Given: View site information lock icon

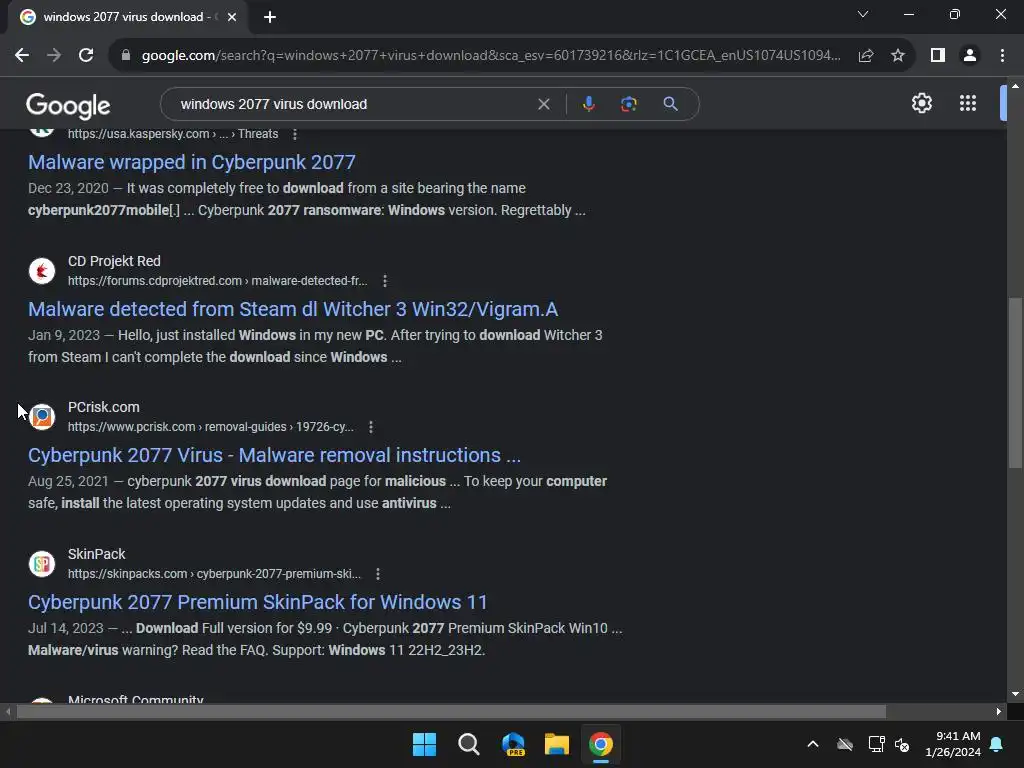Looking at the screenshot, I should tap(126, 56).
